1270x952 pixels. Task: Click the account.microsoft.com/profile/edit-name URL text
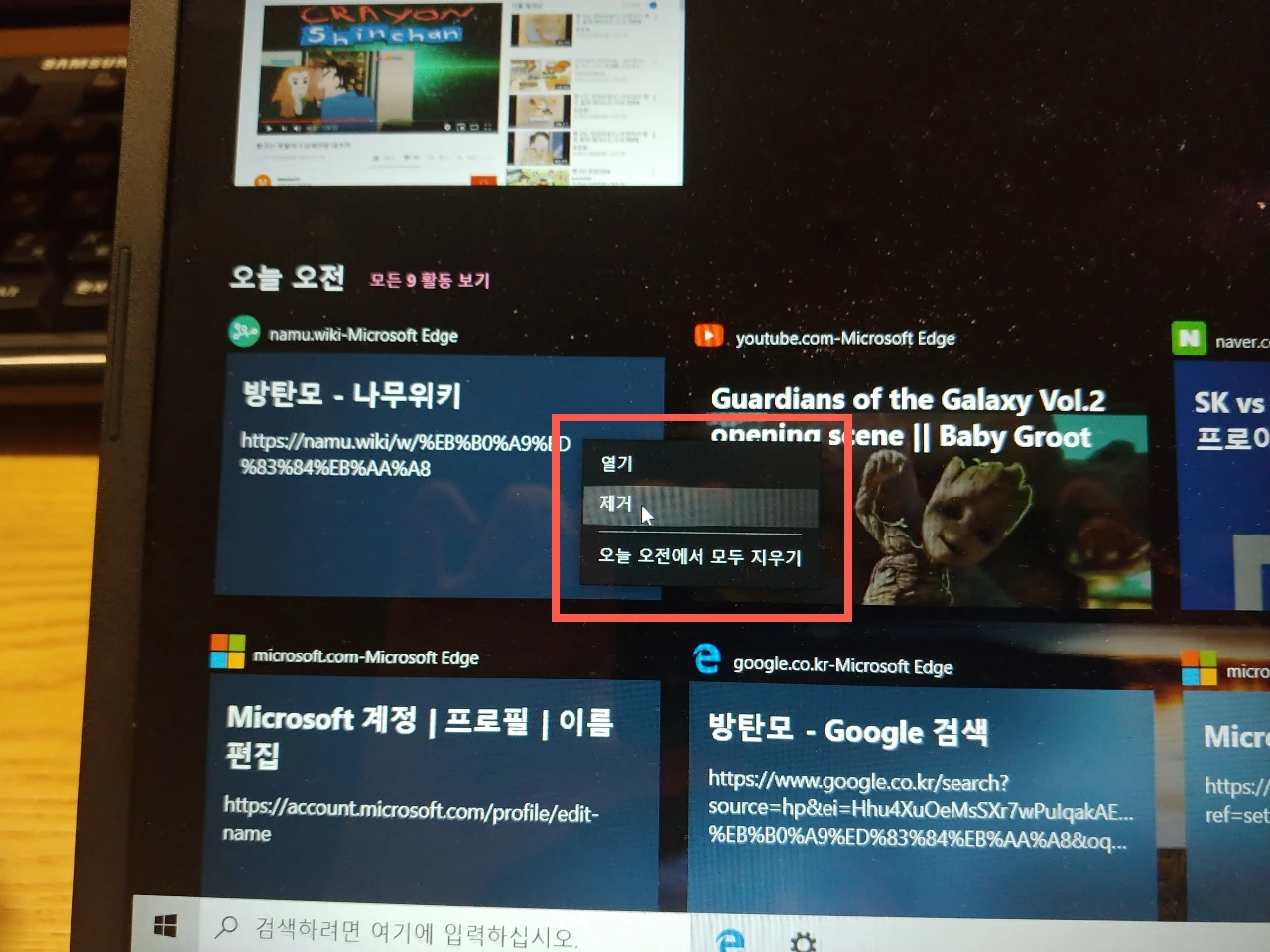[411, 820]
